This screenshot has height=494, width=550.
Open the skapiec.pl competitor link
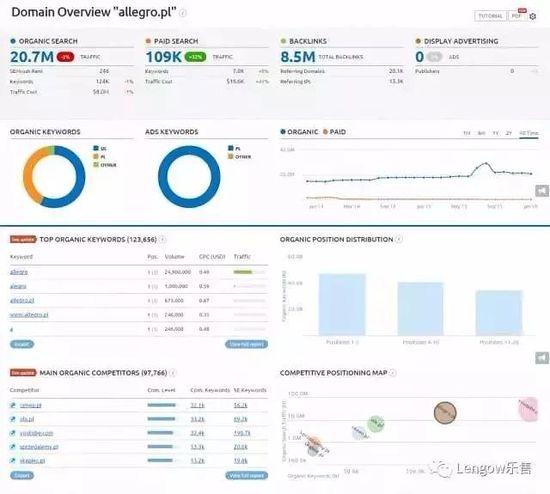(x=32, y=460)
